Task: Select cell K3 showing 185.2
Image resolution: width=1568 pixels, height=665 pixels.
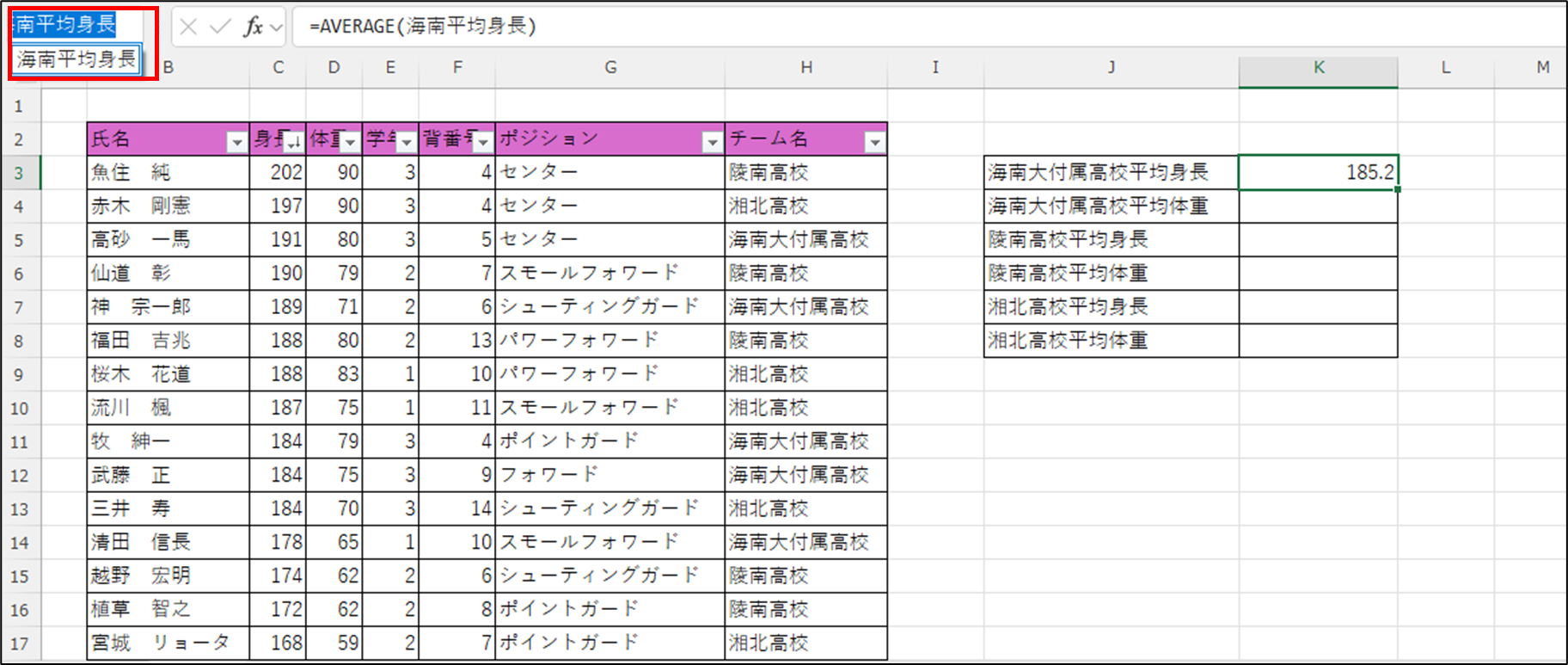Action: coord(1318,172)
